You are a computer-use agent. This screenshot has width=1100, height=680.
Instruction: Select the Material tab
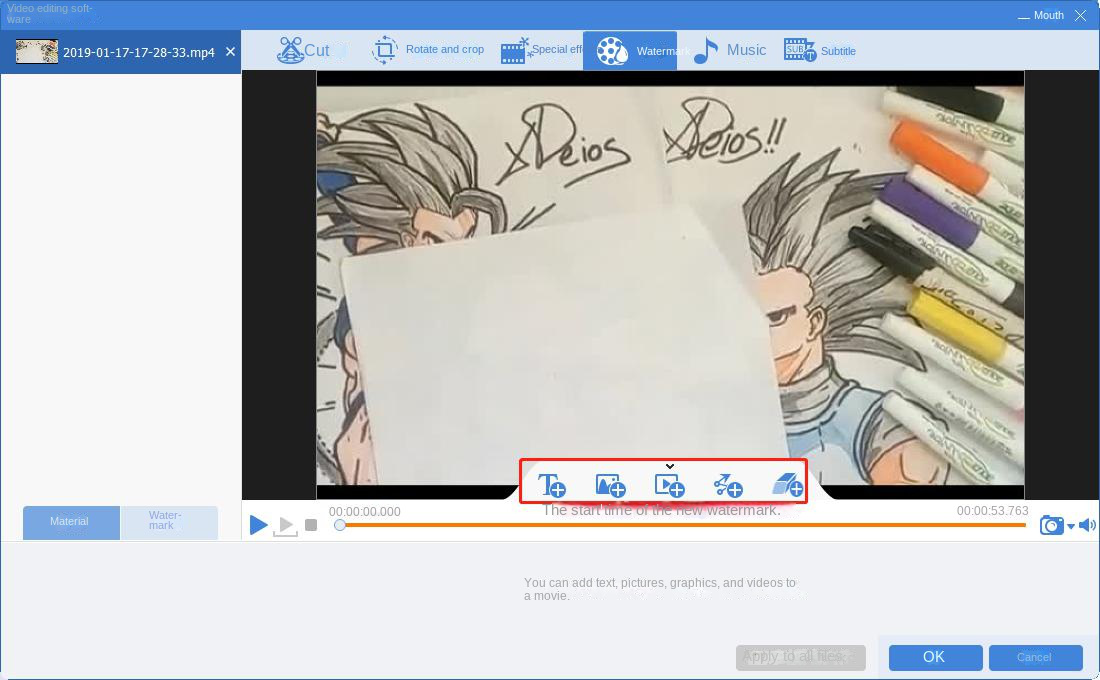(x=71, y=522)
